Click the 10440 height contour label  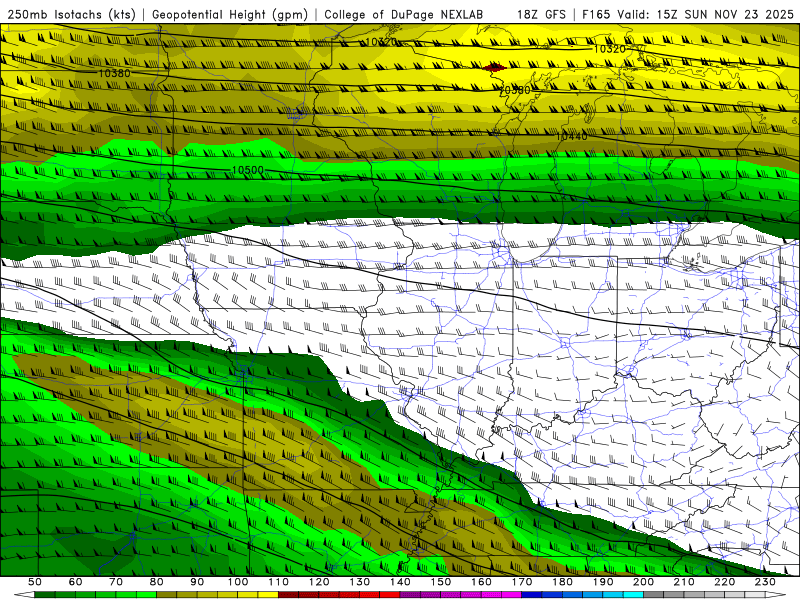point(571,136)
